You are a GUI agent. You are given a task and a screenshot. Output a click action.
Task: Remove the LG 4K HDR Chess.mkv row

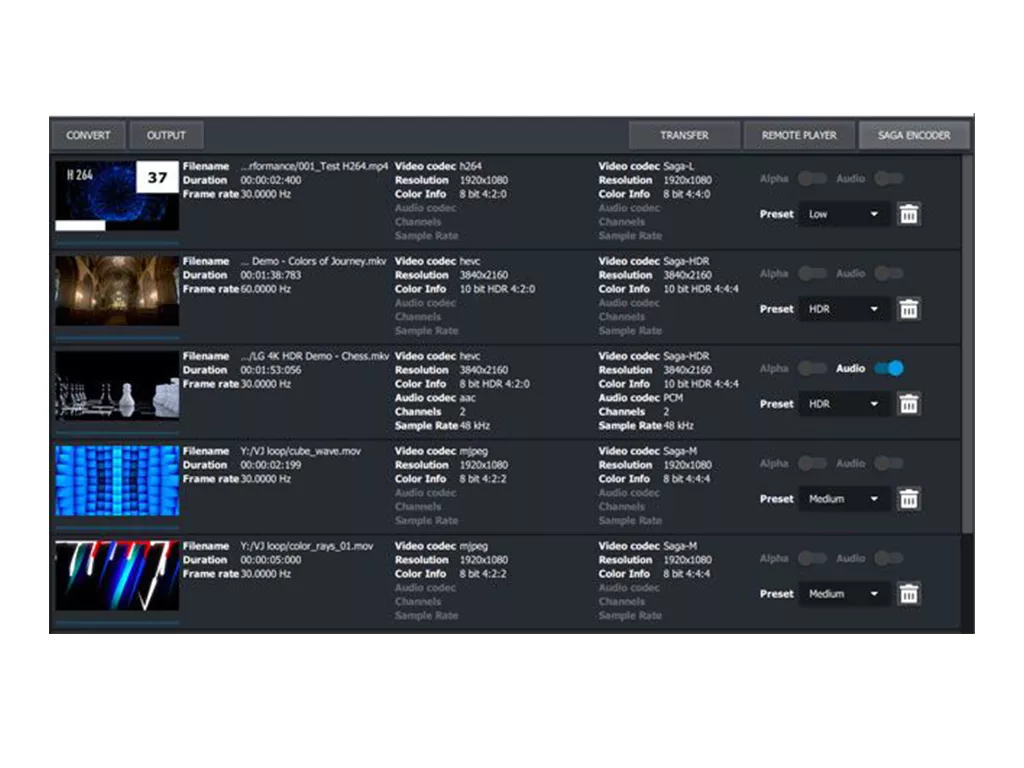click(908, 404)
